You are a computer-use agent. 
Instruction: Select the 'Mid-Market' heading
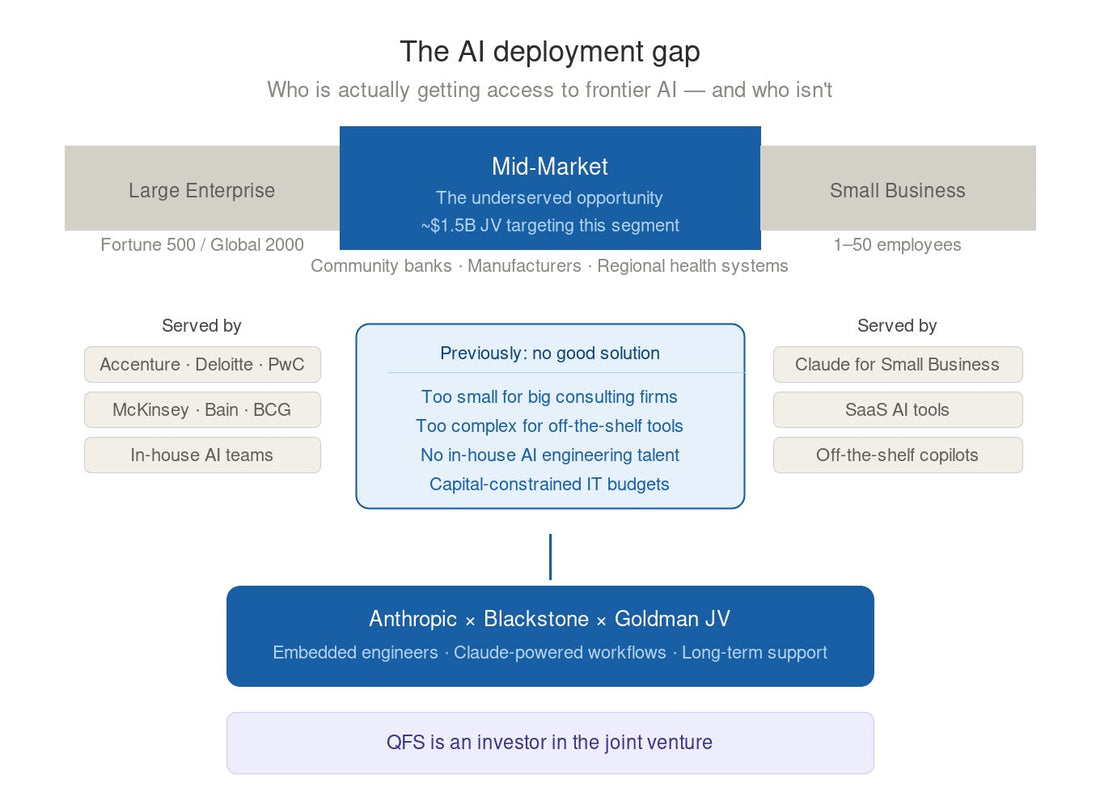pyautogui.click(x=549, y=166)
